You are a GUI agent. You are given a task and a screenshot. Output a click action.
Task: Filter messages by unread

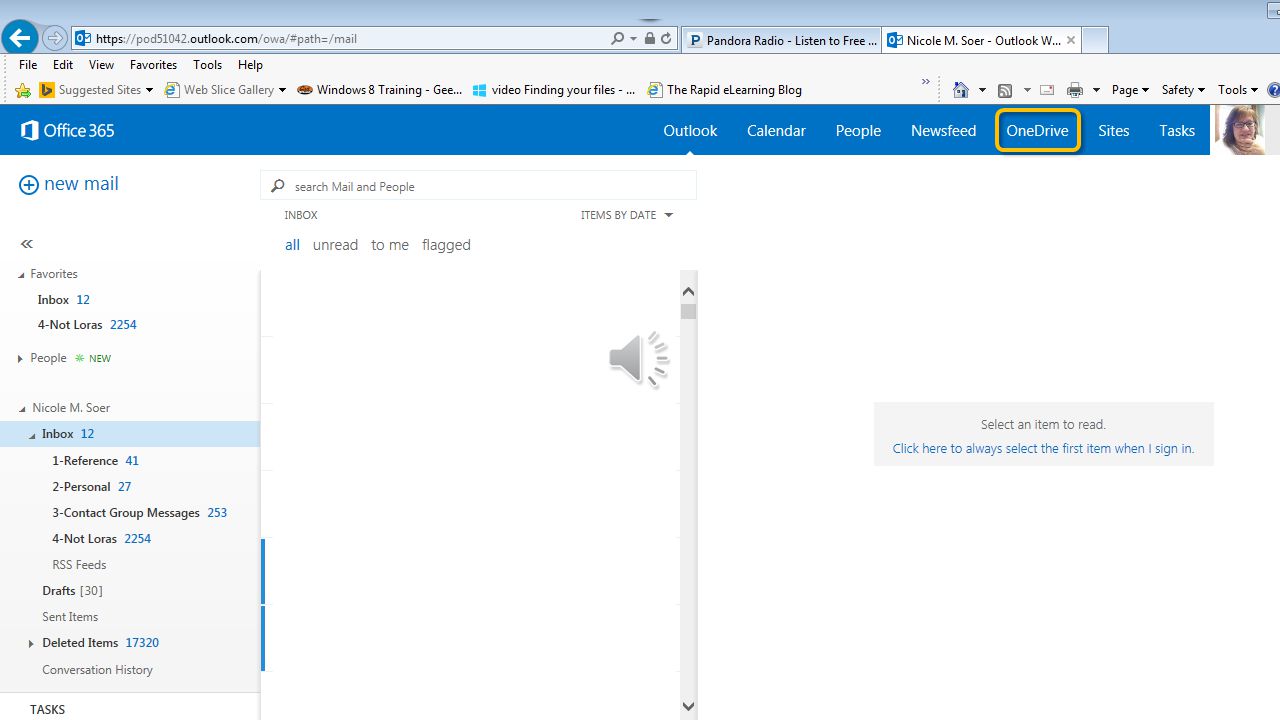point(335,245)
